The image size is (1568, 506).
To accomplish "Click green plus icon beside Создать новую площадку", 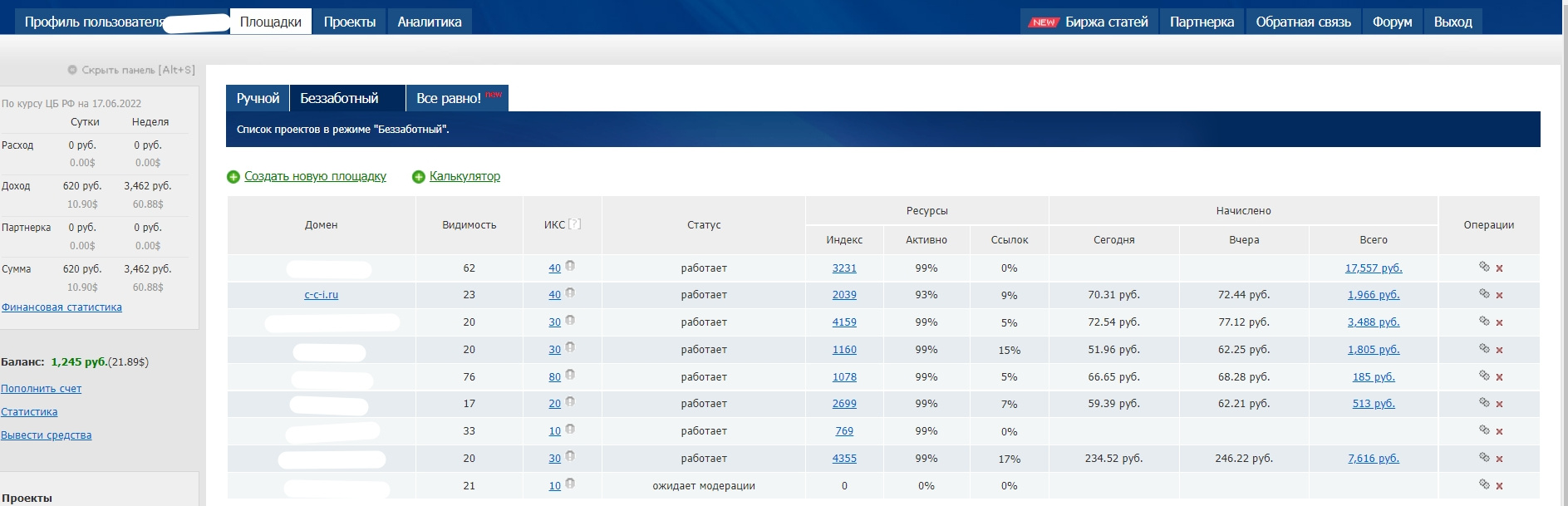I will tap(233, 177).
